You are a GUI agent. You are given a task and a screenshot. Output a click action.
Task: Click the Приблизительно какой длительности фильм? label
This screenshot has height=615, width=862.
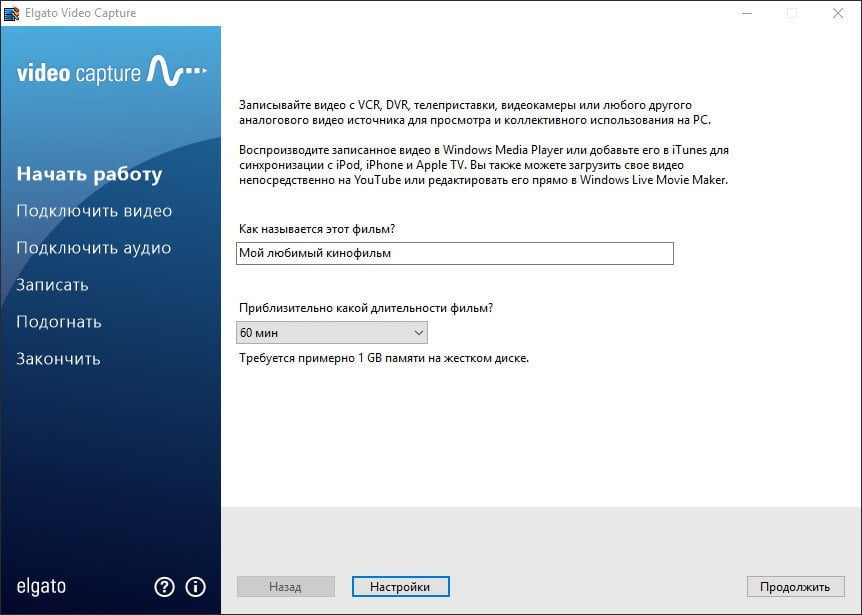click(366, 308)
